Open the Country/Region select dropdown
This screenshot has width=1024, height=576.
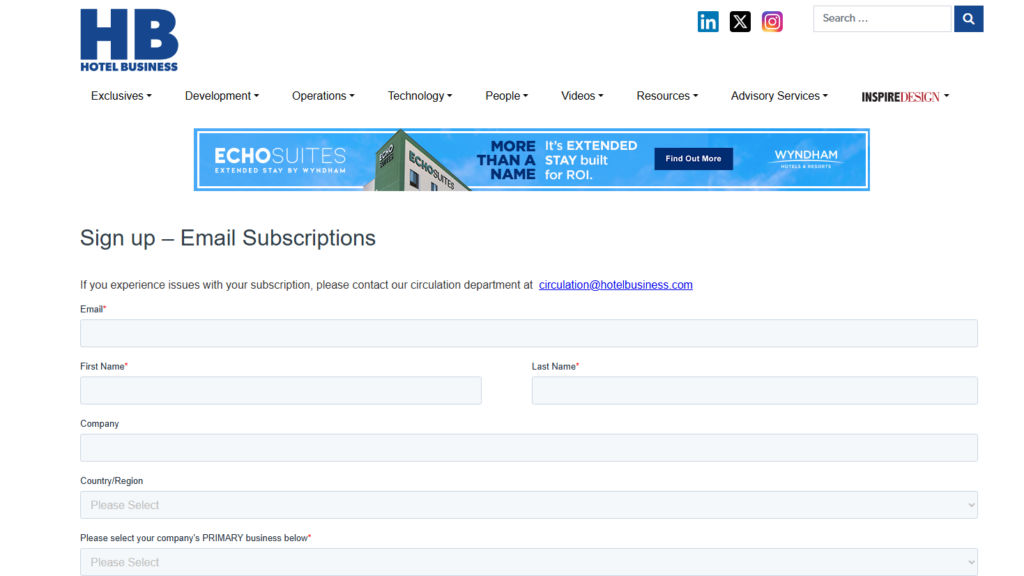click(x=529, y=505)
